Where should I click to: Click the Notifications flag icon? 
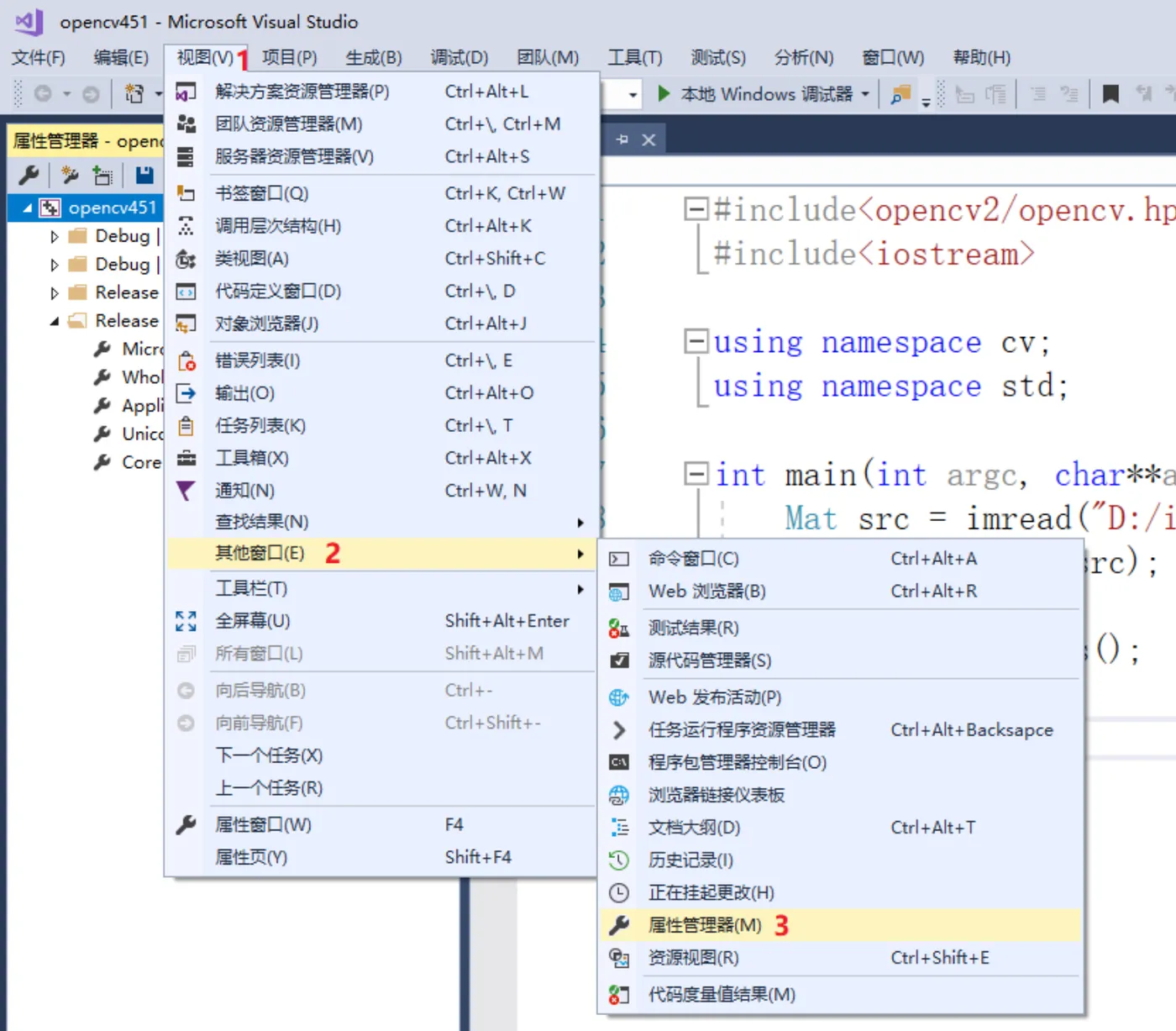click(x=186, y=491)
